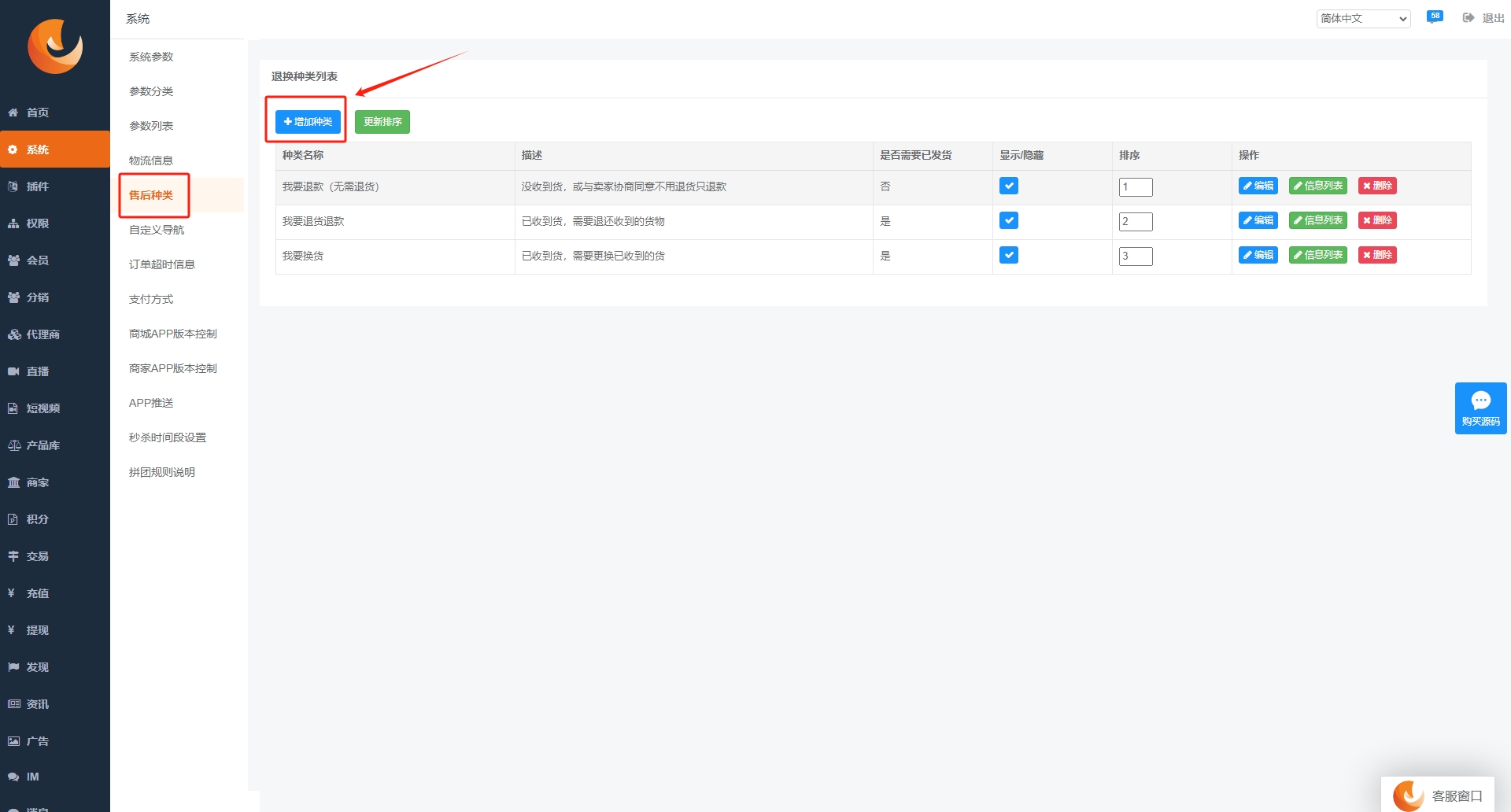Open APP推送 submenu item
Screen dimensions: 1511x812
coord(151,403)
